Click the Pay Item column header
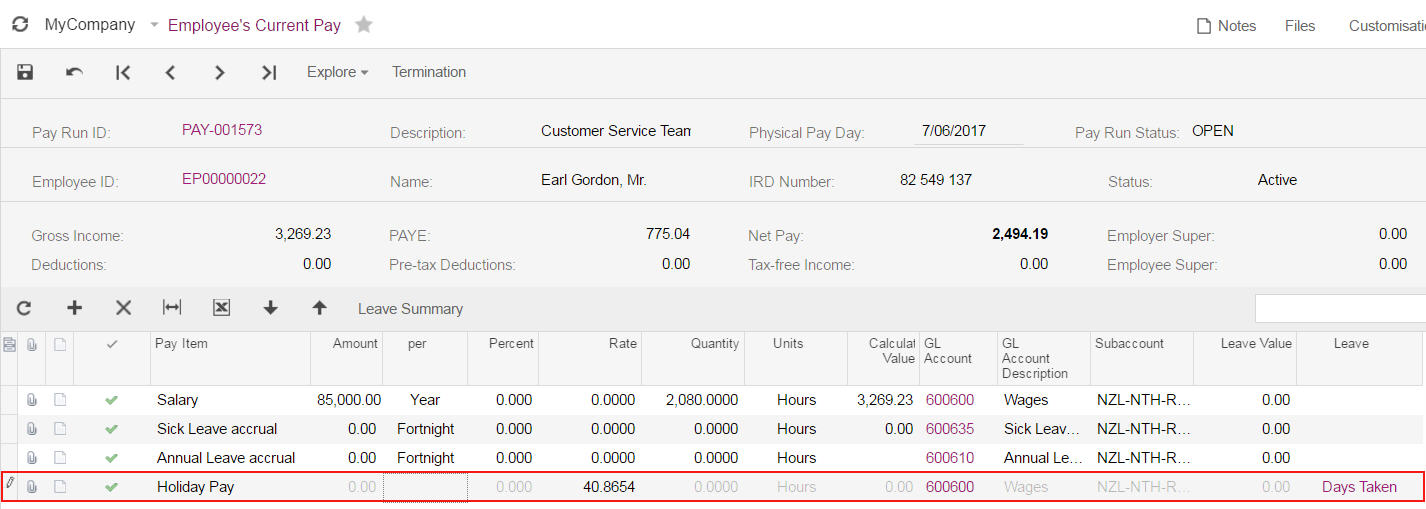 tap(229, 358)
